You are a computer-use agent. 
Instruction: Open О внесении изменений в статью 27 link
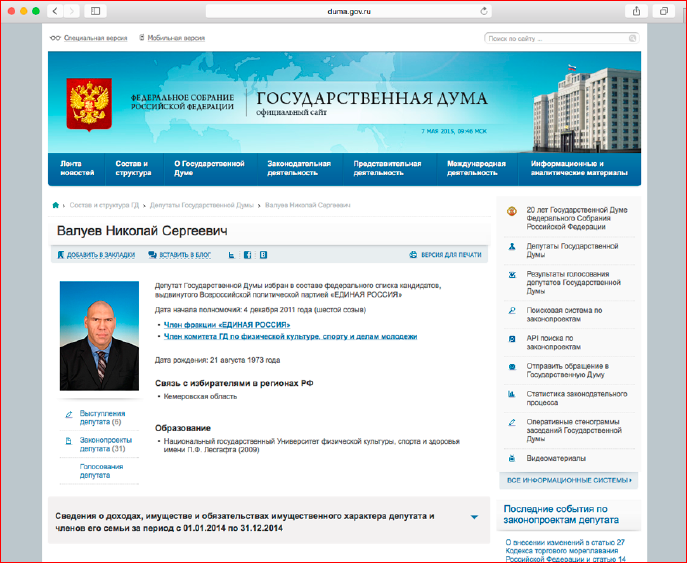(x=565, y=551)
